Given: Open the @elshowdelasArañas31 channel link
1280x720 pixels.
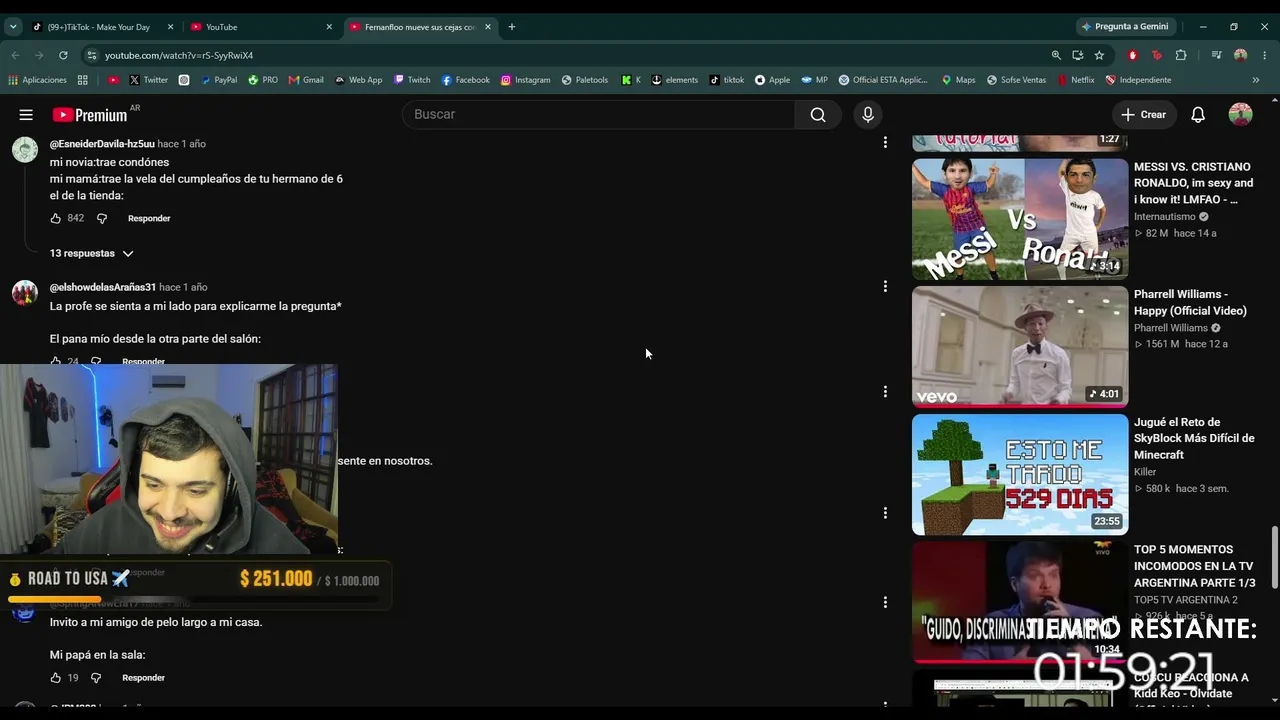Looking at the screenshot, I should click(x=103, y=287).
